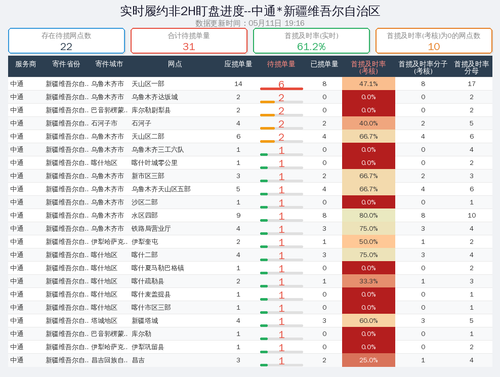Screen dimensions: 500x377
Task: Click the 服务商 column header
Action: (25, 64)
